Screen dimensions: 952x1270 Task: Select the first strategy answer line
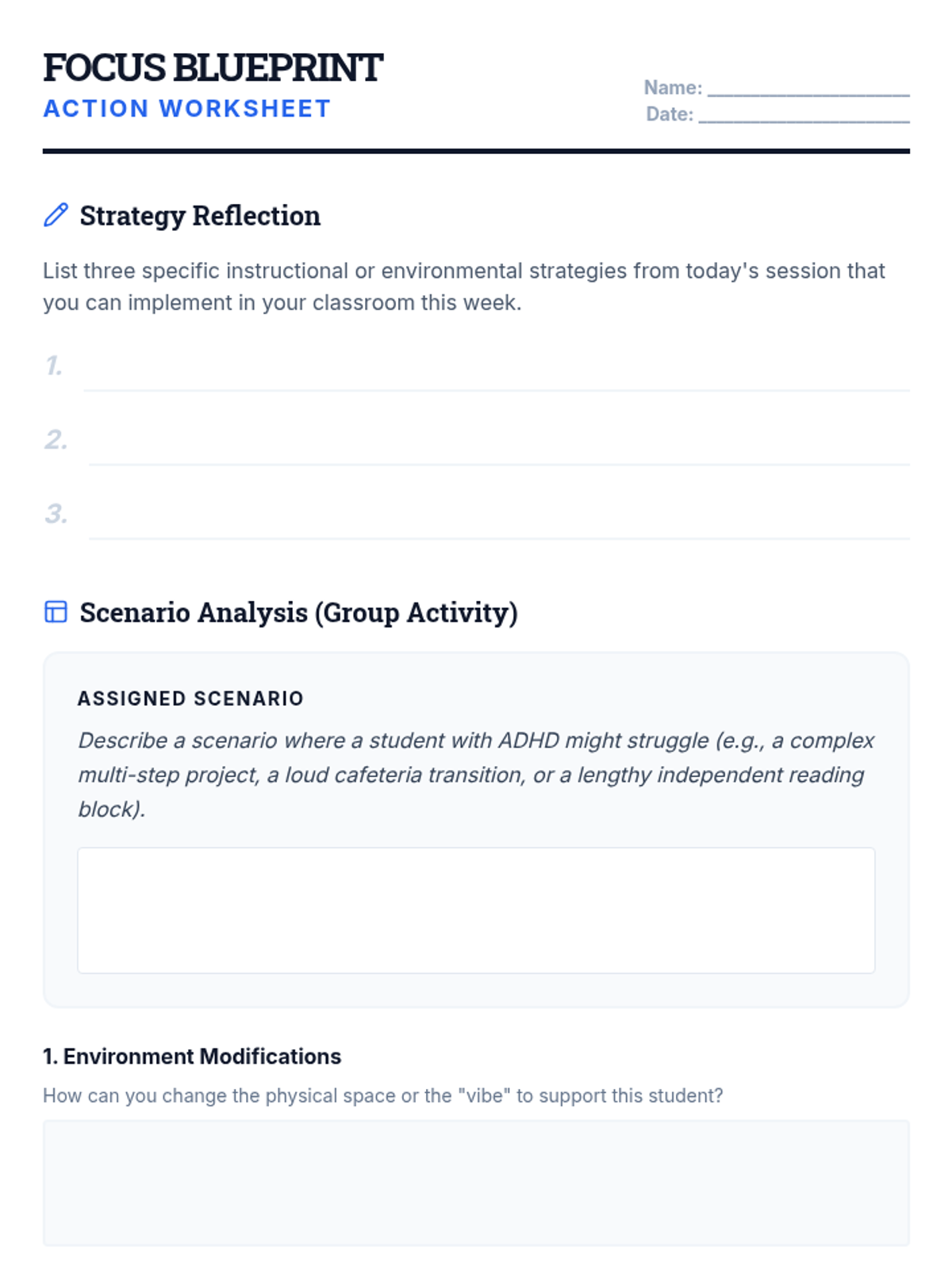(x=496, y=375)
